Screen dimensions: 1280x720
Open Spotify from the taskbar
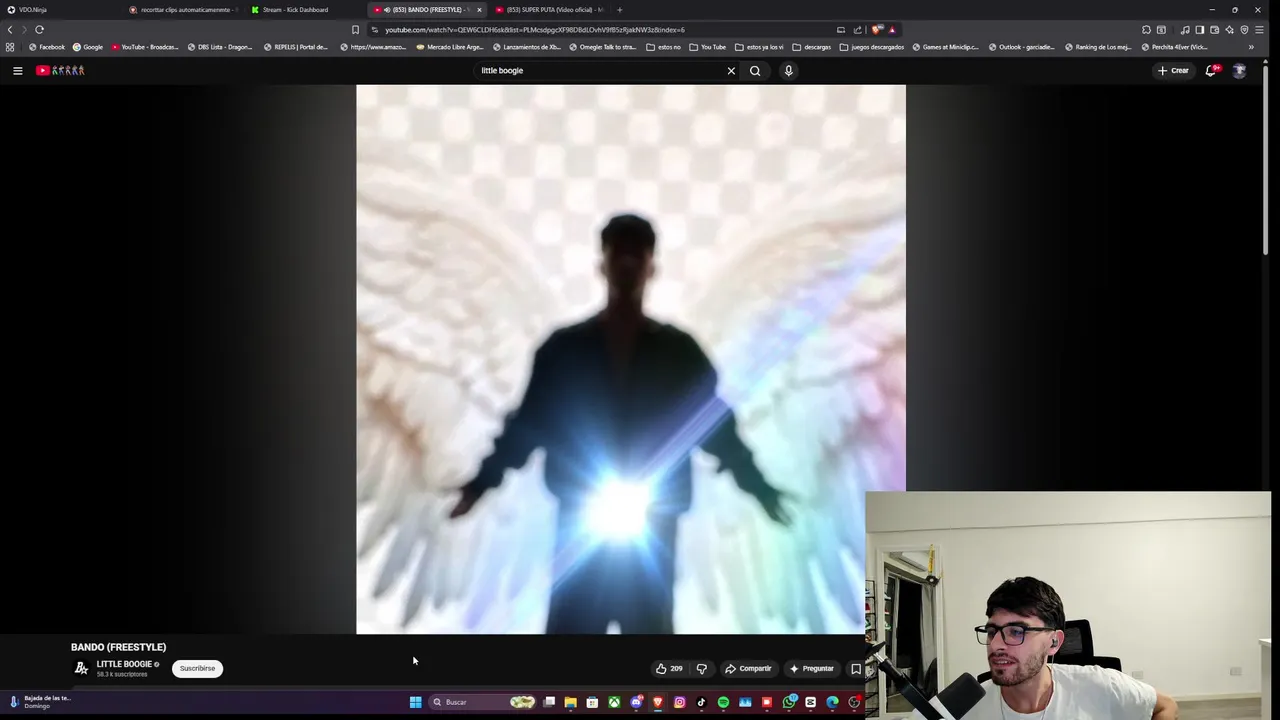pyautogui.click(x=723, y=702)
